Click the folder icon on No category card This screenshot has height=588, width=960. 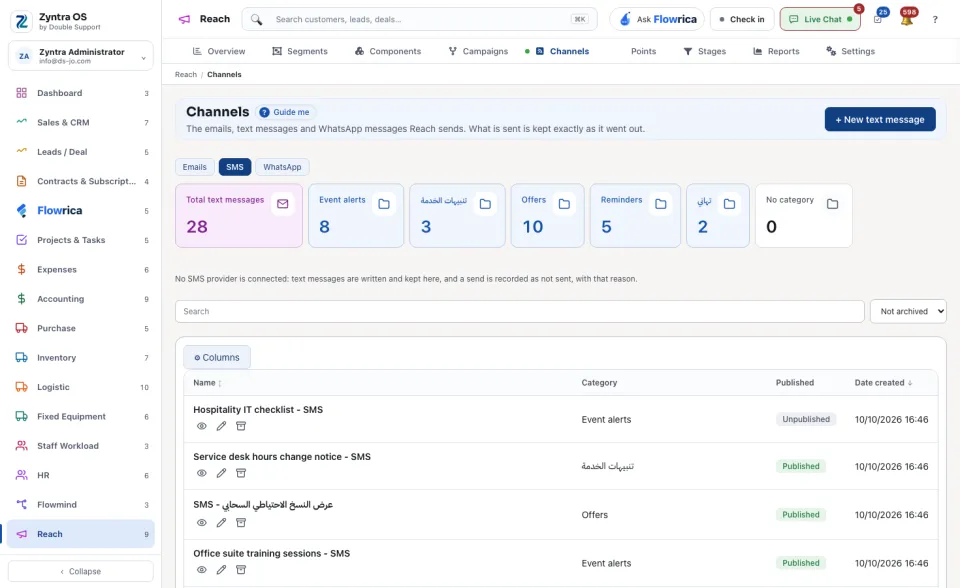pyautogui.click(x=833, y=204)
